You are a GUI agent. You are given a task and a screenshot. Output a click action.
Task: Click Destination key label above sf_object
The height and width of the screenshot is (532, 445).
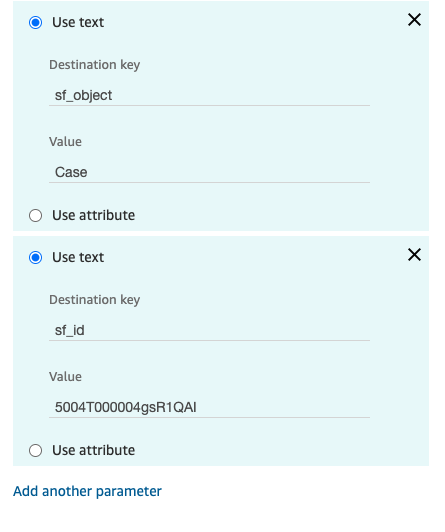tap(95, 65)
